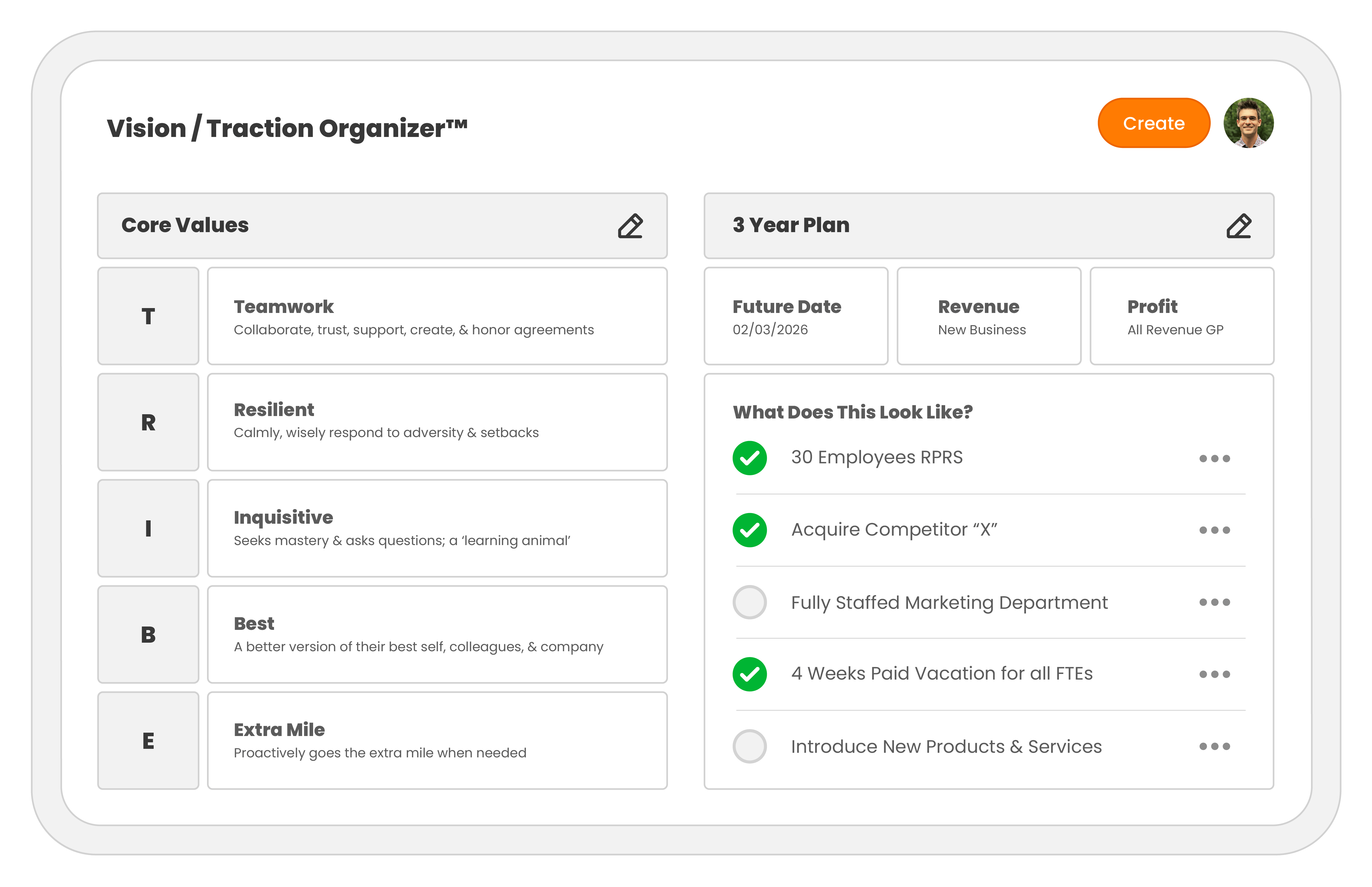Viewport: 1372px width, 887px height.
Task: Open options for 4 Weeks Paid Vacation item
Action: 1215,674
